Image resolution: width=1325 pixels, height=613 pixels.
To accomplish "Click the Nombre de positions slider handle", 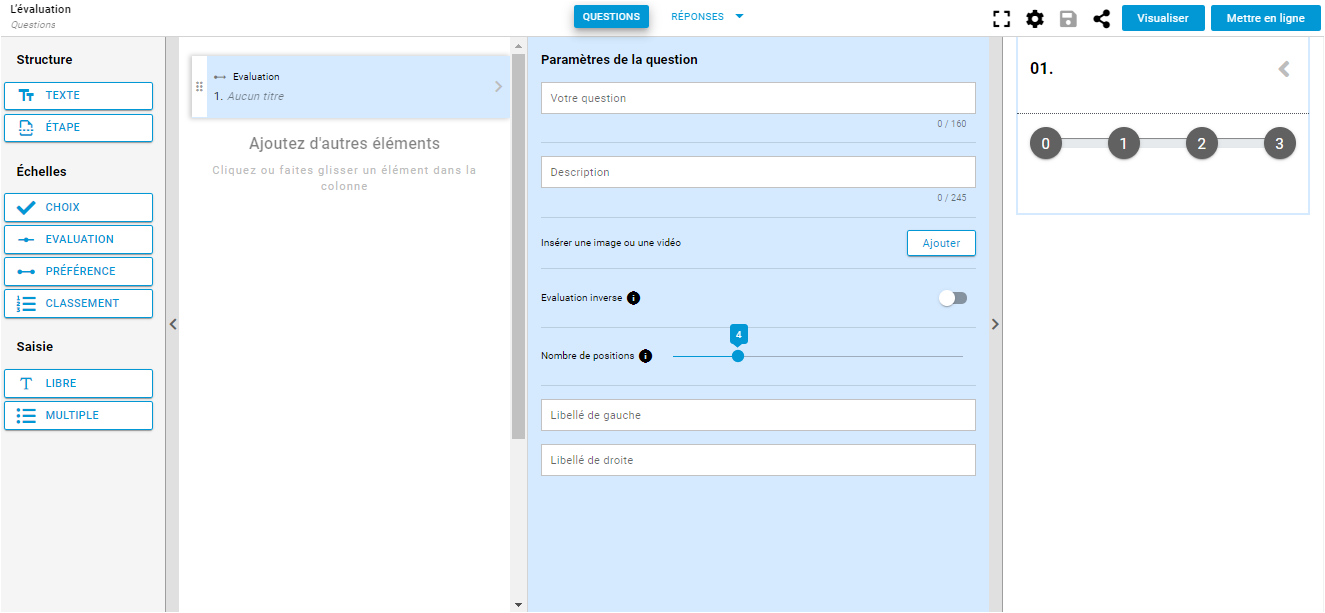I will tap(738, 356).
